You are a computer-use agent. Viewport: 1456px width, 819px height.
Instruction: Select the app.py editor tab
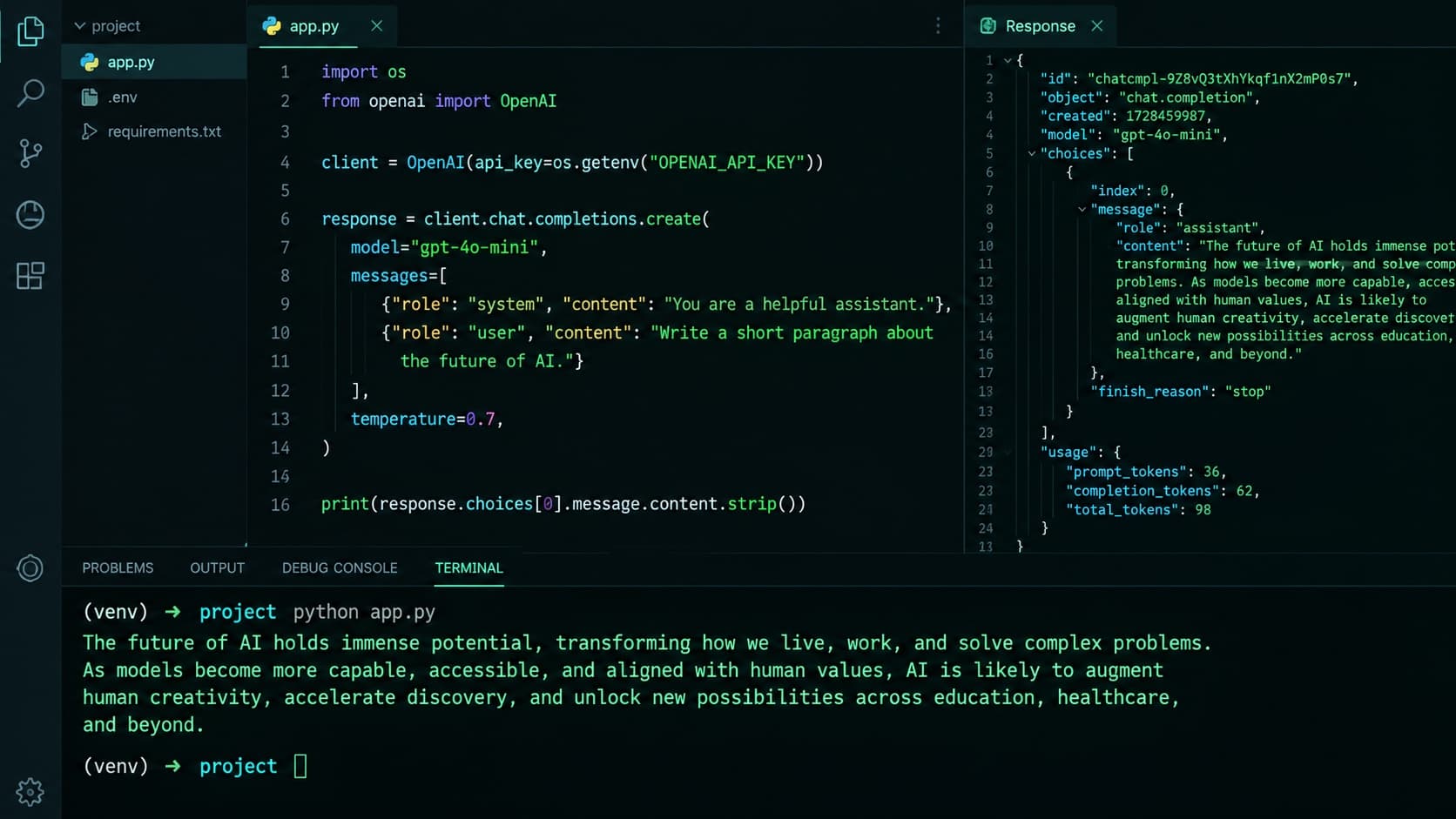click(321, 26)
